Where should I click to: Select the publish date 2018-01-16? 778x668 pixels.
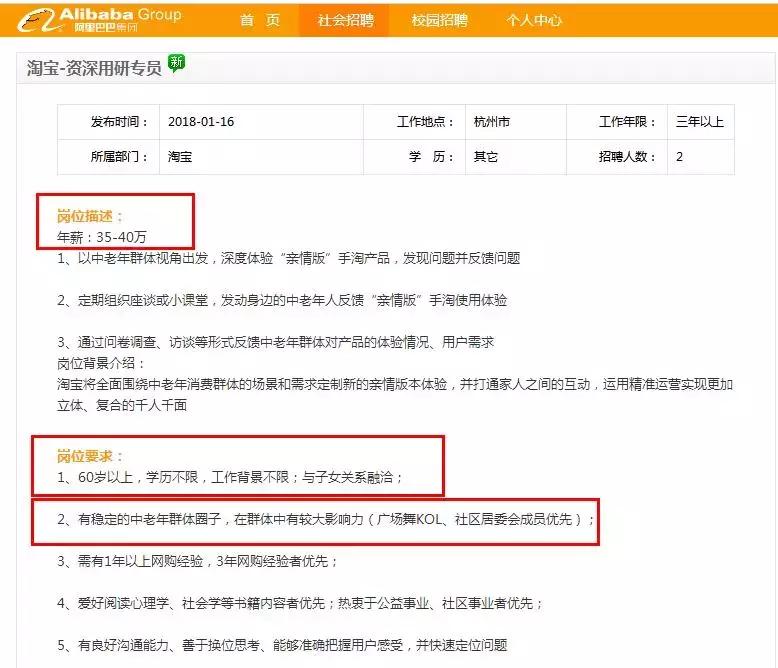pos(201,122)
